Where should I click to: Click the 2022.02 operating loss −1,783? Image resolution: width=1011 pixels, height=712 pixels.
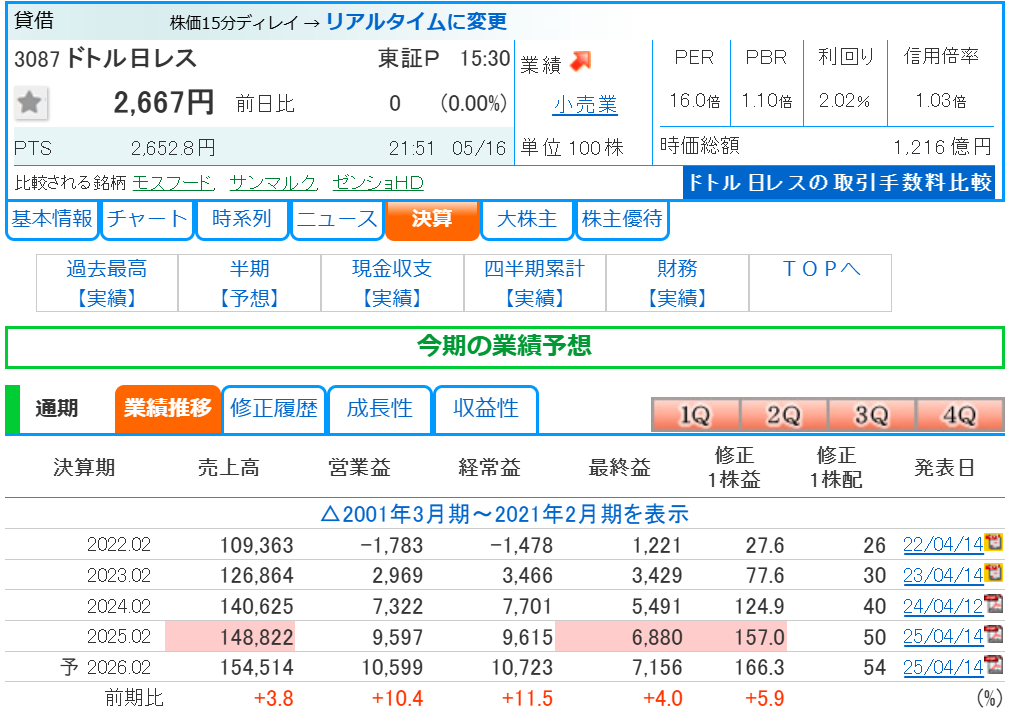[392, 546]
